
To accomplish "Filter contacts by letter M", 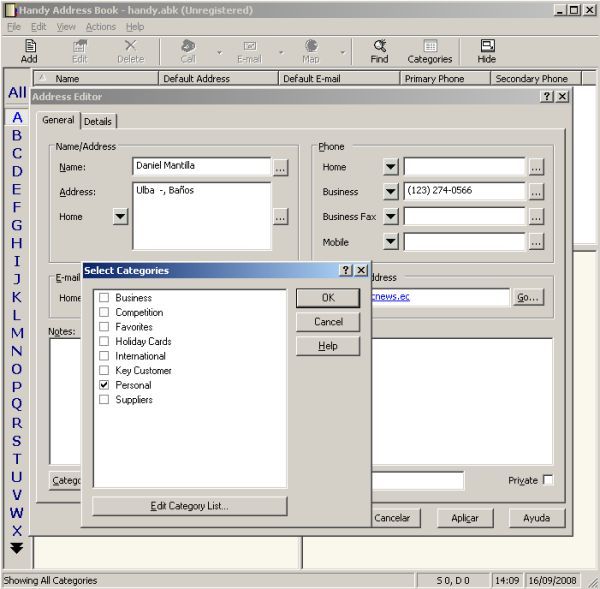I will tap(17, 333).
